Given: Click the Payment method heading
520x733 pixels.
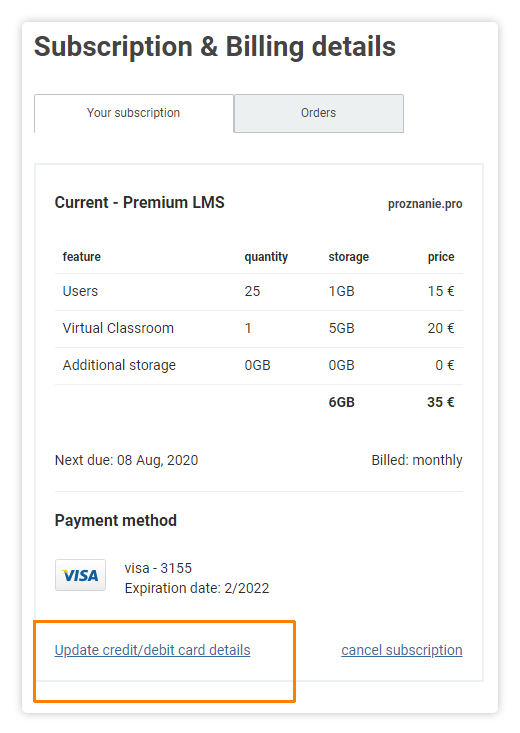Looking at the screenshot, I should pos(116,521).
